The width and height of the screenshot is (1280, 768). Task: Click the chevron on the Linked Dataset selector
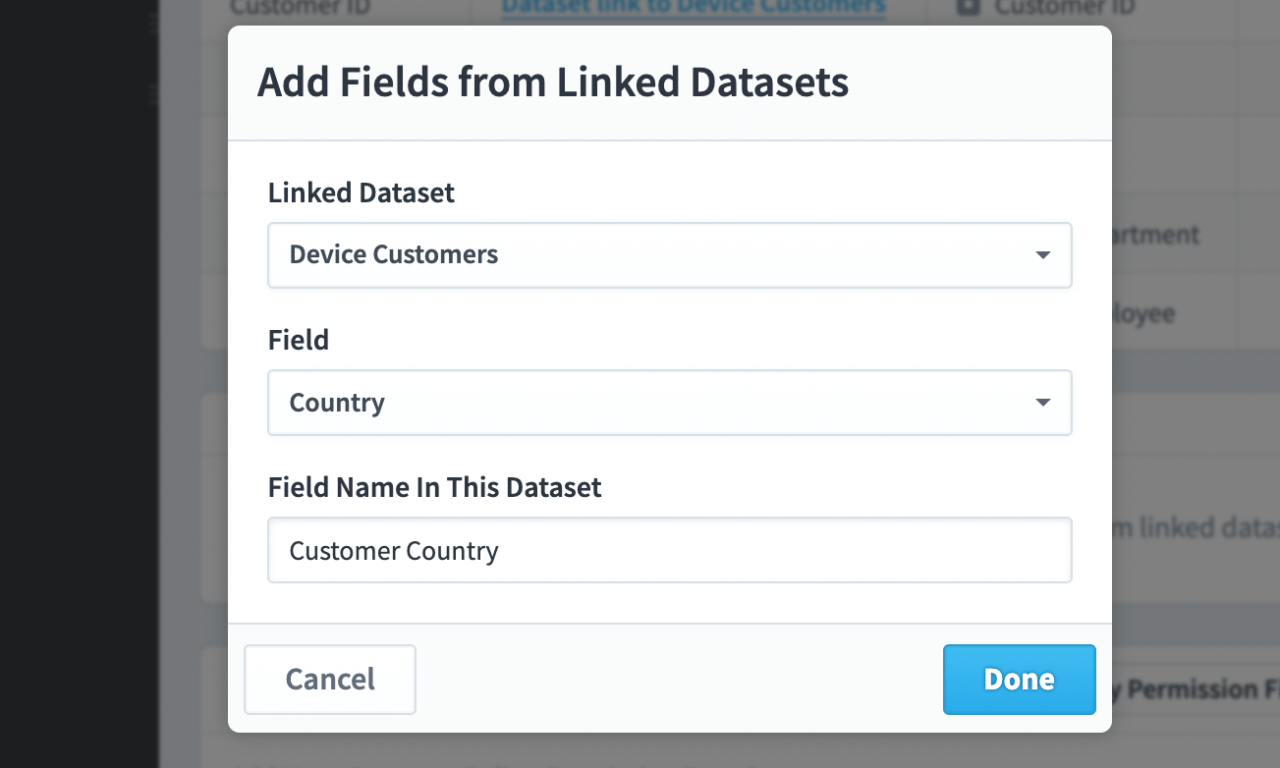[x=1043, y=255]
